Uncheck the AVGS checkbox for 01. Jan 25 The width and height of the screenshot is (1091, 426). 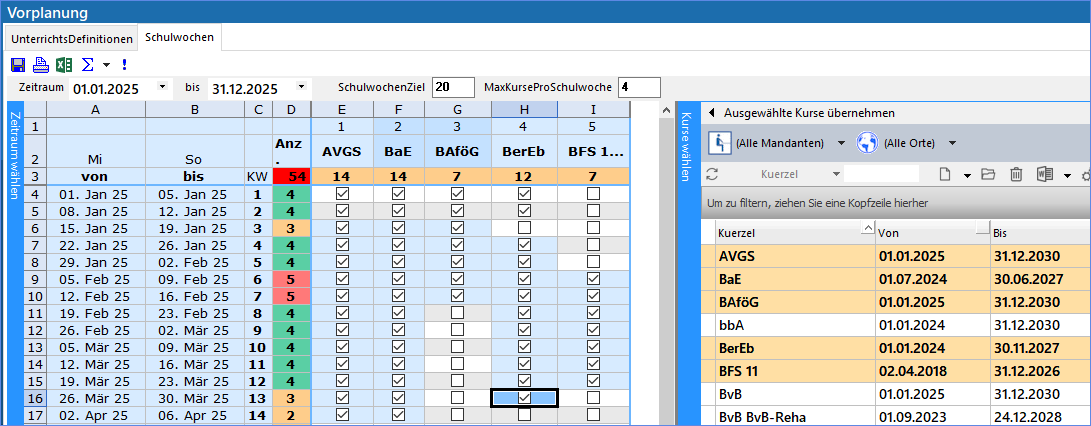(343, 194)
